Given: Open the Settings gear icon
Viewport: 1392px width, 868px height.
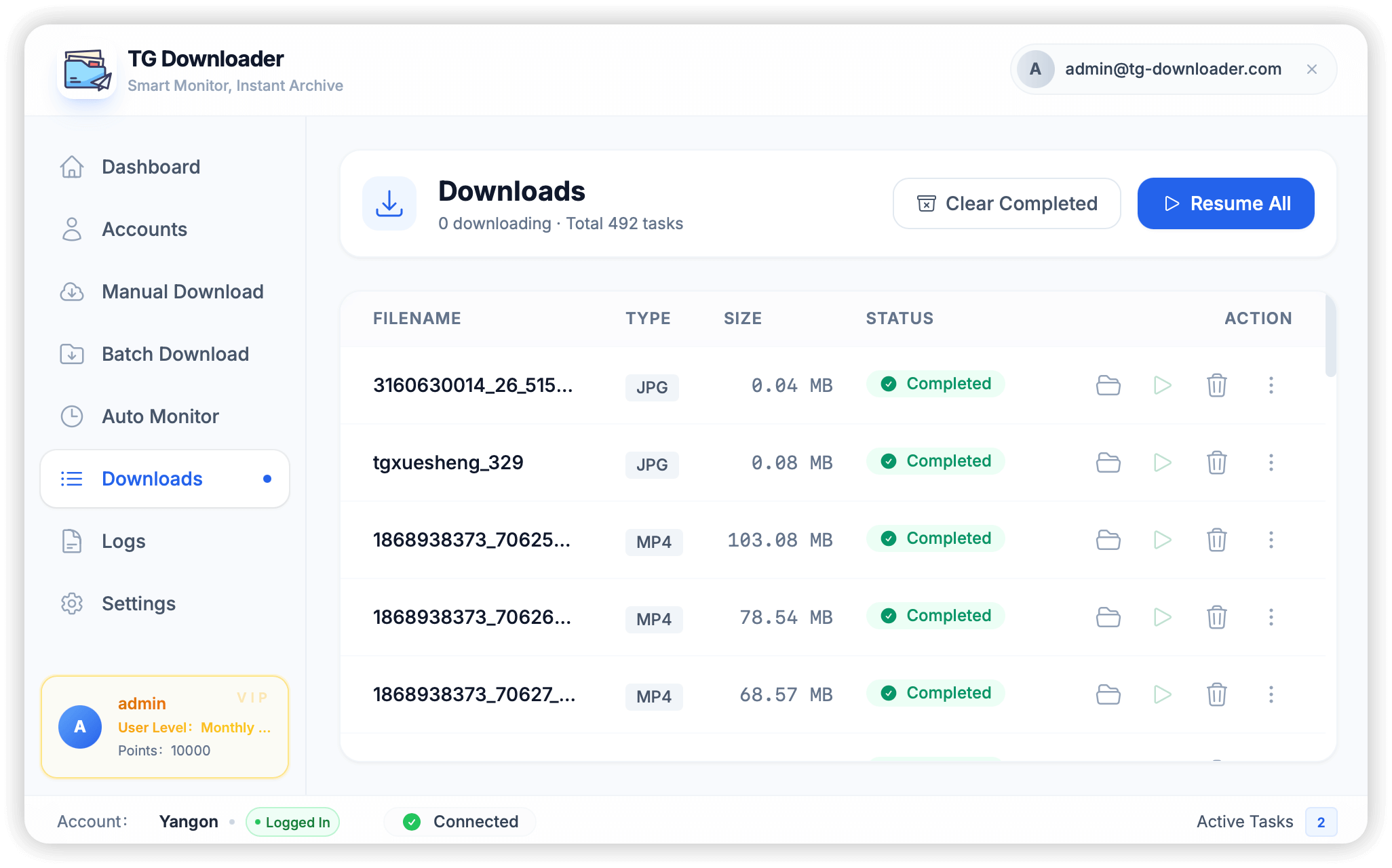Looking at the screenshot, I should point(72,604).
